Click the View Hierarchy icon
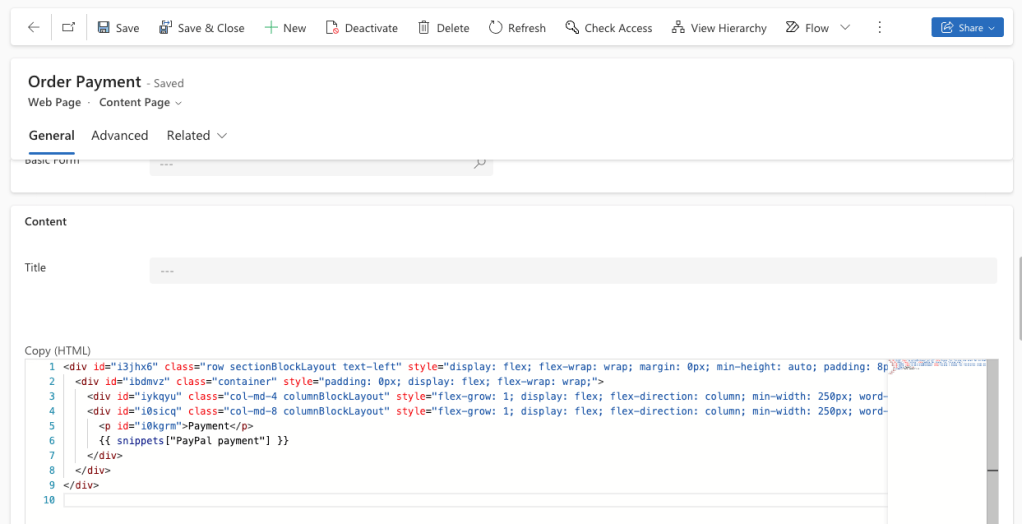1022x524 pixels. click(678, 28)
